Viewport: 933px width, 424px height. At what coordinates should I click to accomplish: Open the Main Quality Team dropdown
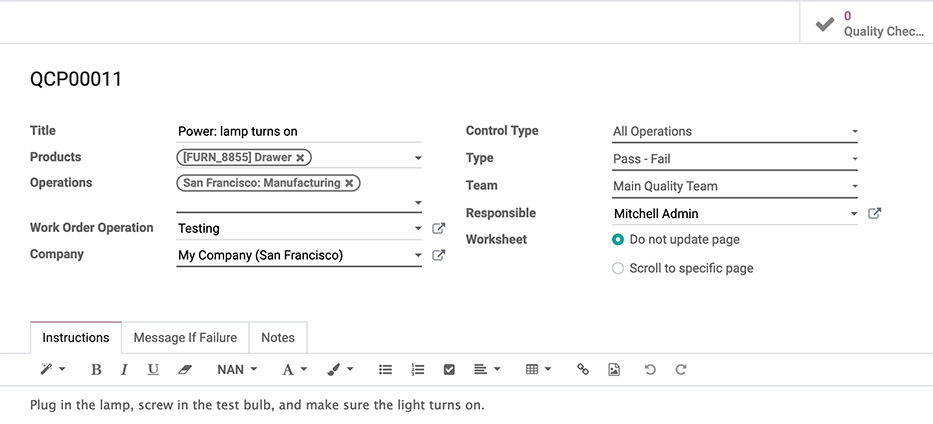point(735,186)
